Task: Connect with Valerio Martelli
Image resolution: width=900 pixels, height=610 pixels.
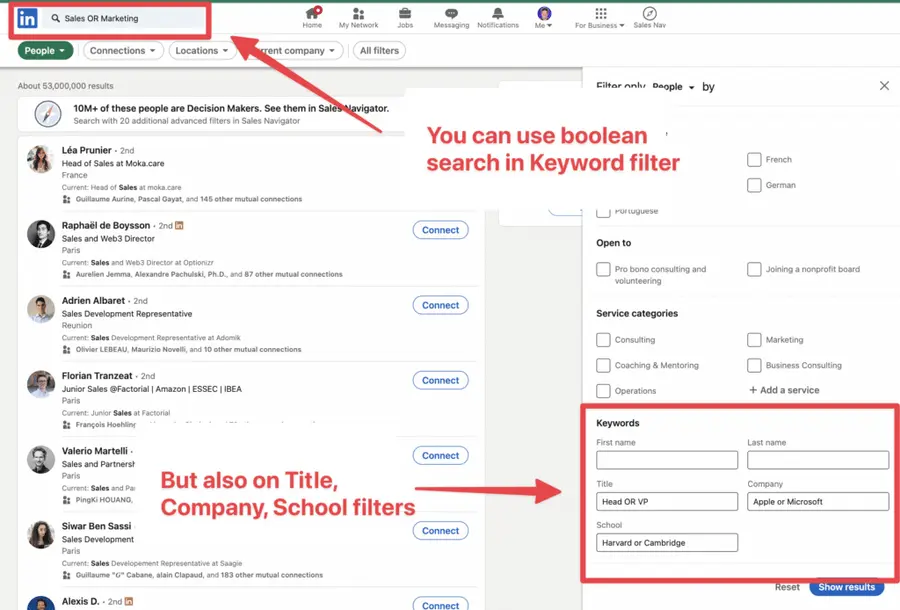Action: tap(440, 456)
